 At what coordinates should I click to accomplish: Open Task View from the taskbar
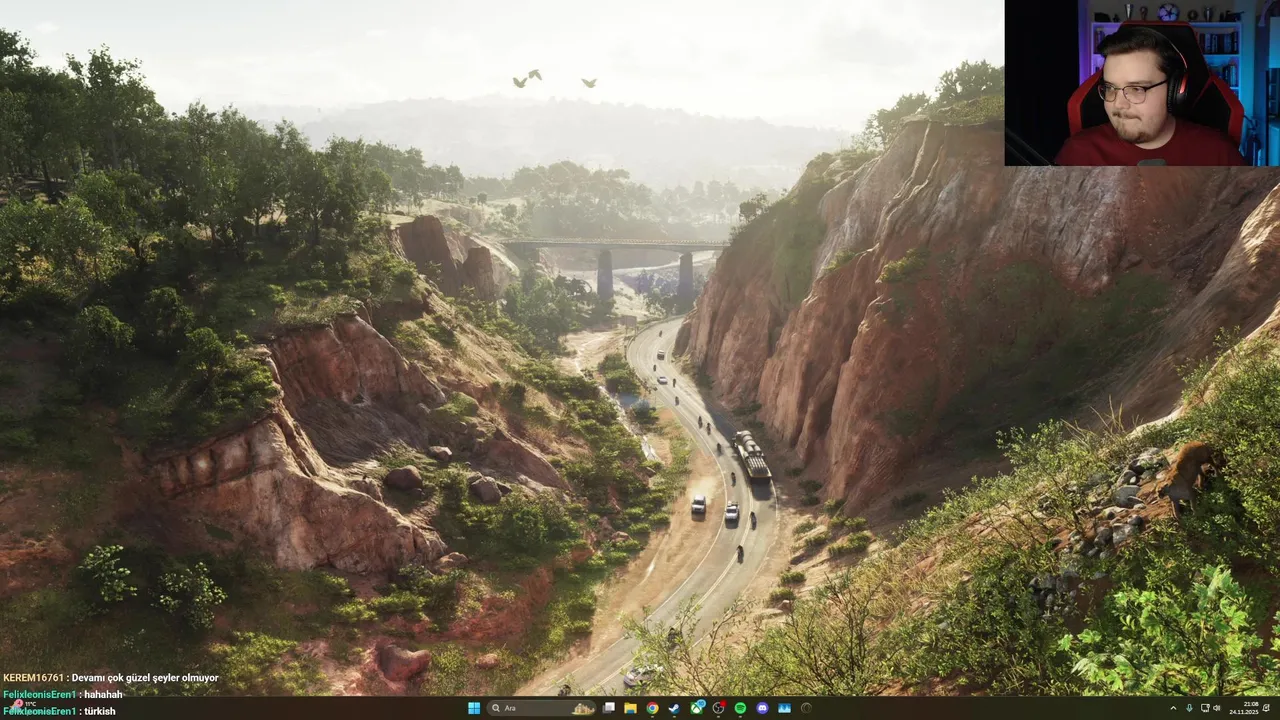[608, 708]
